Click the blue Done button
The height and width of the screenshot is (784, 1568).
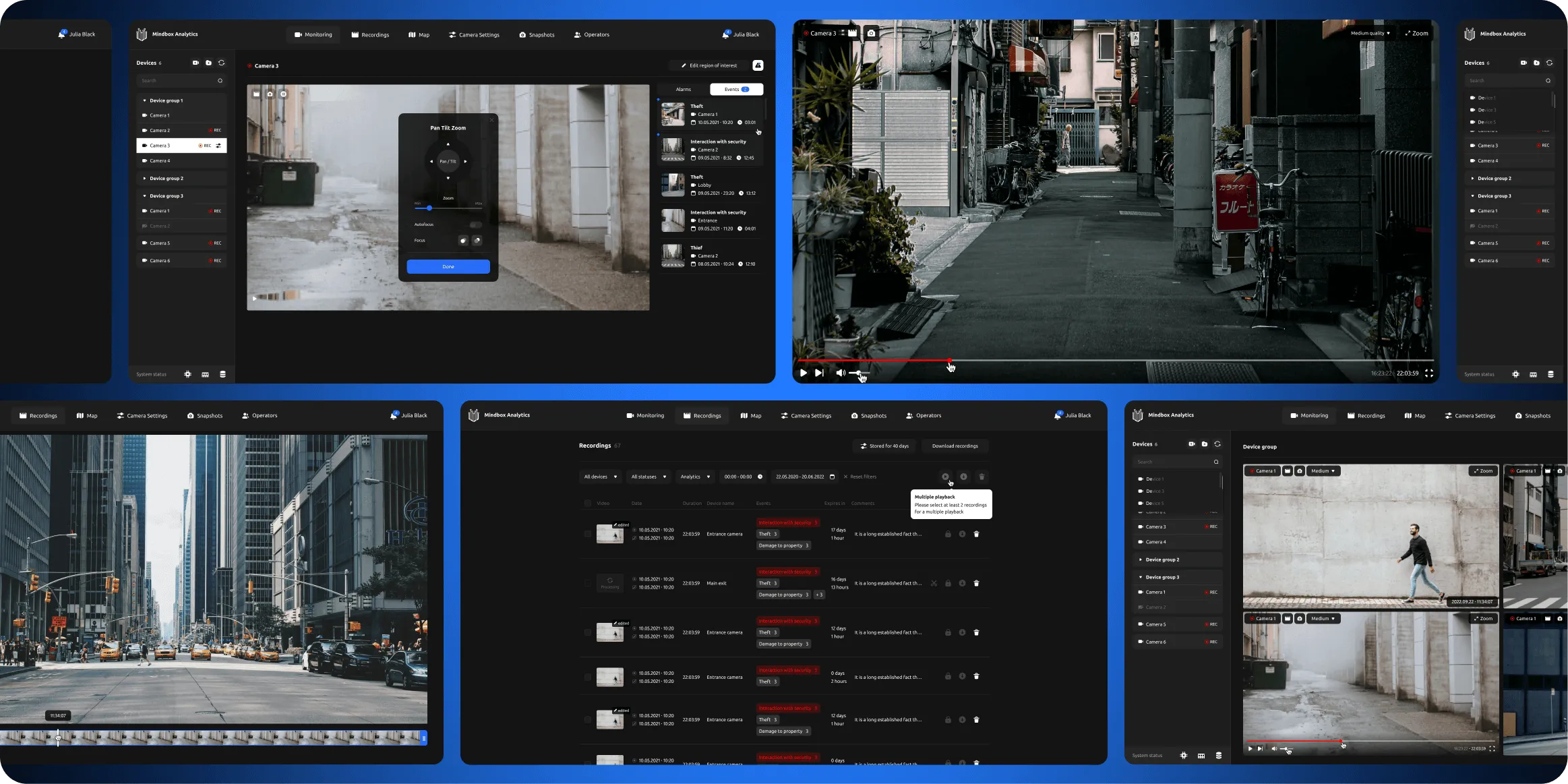pyautogui.click(x=448, y=267)
